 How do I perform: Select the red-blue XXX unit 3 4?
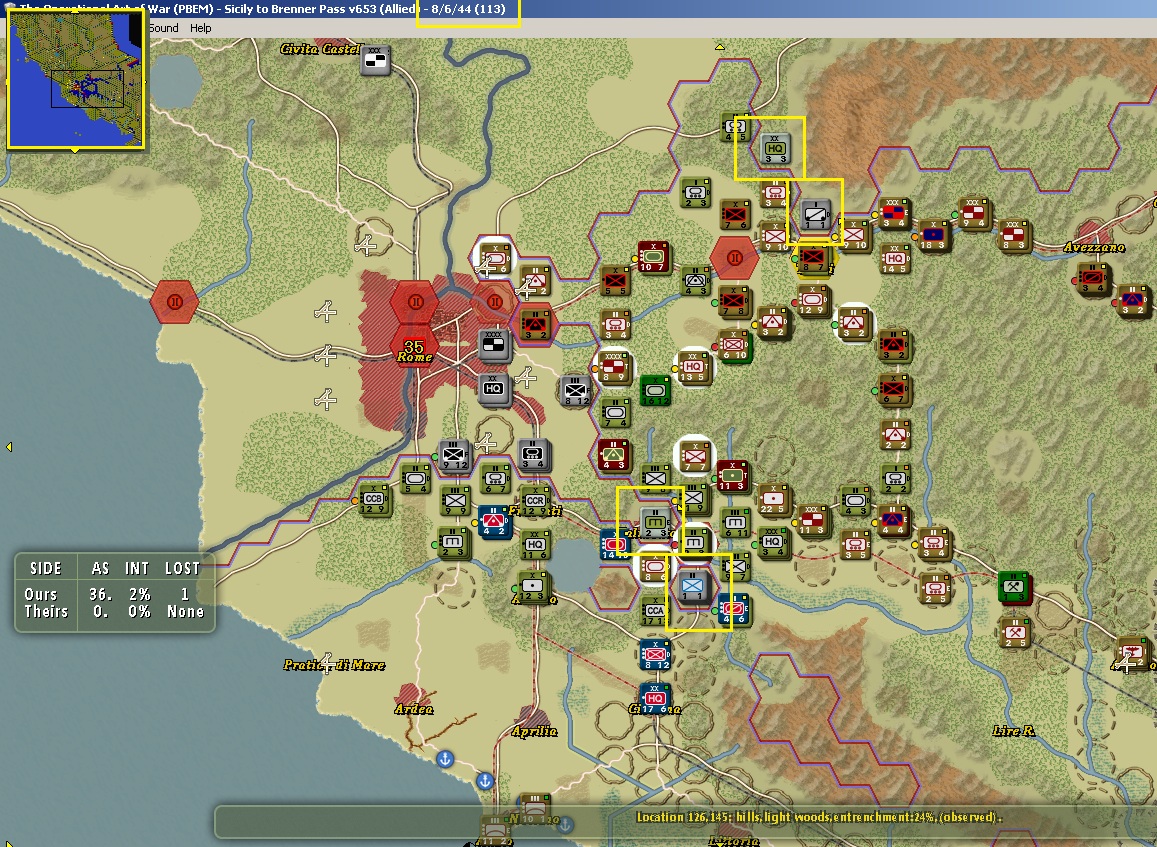pyautogui.click(x=893, y=213)
